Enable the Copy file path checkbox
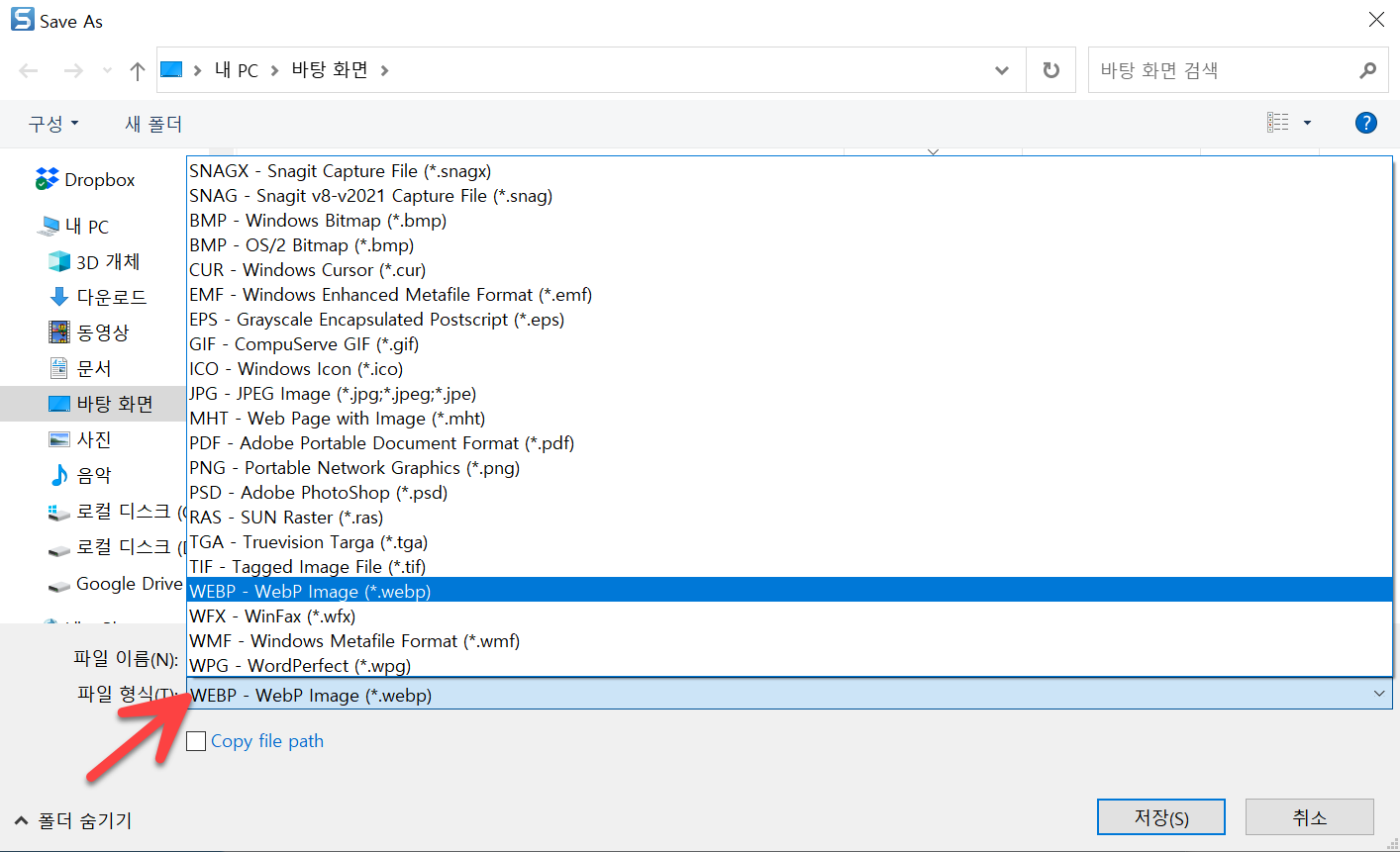 pyautogui.click(x=195, y=740)
